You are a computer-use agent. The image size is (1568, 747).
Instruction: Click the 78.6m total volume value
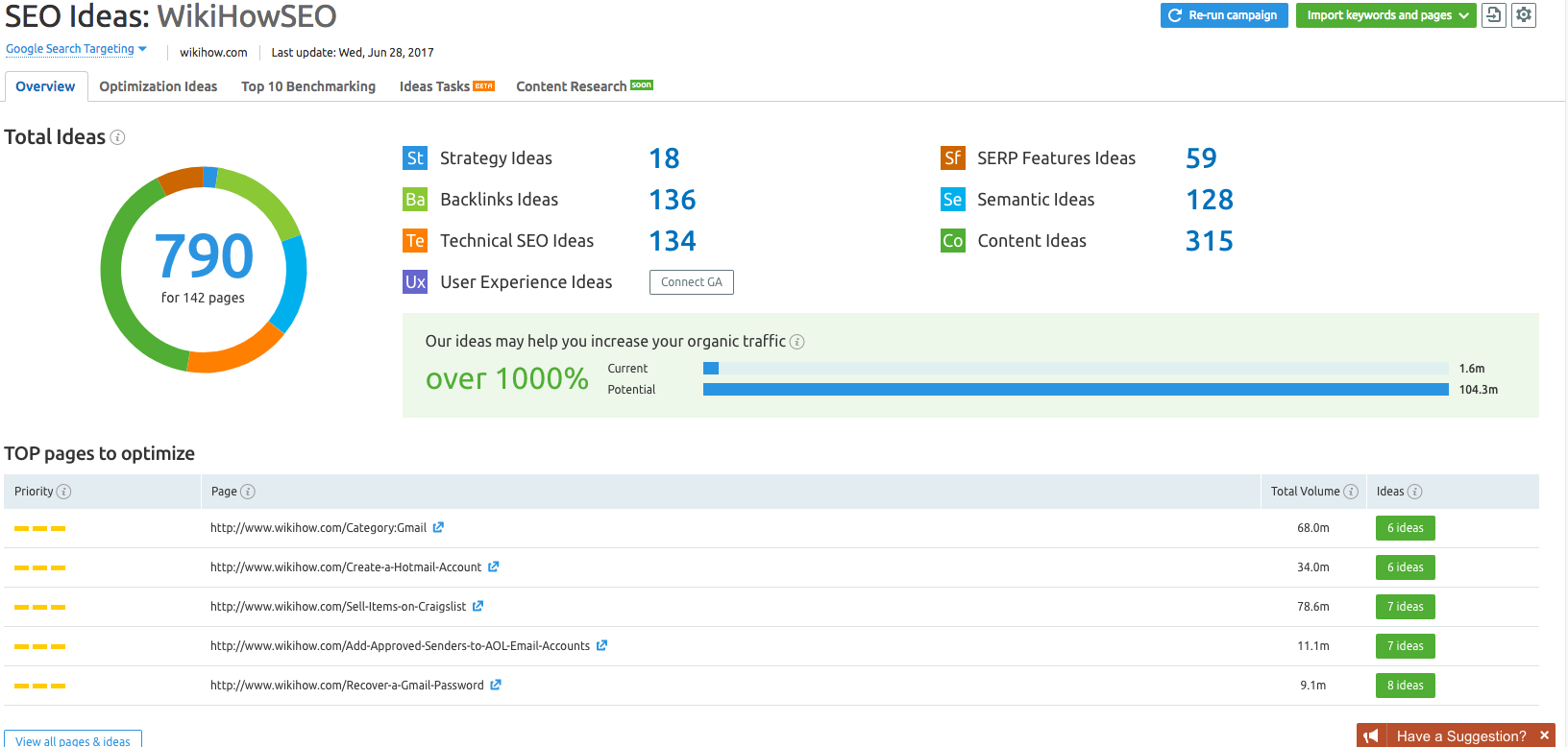point(1313,607)
